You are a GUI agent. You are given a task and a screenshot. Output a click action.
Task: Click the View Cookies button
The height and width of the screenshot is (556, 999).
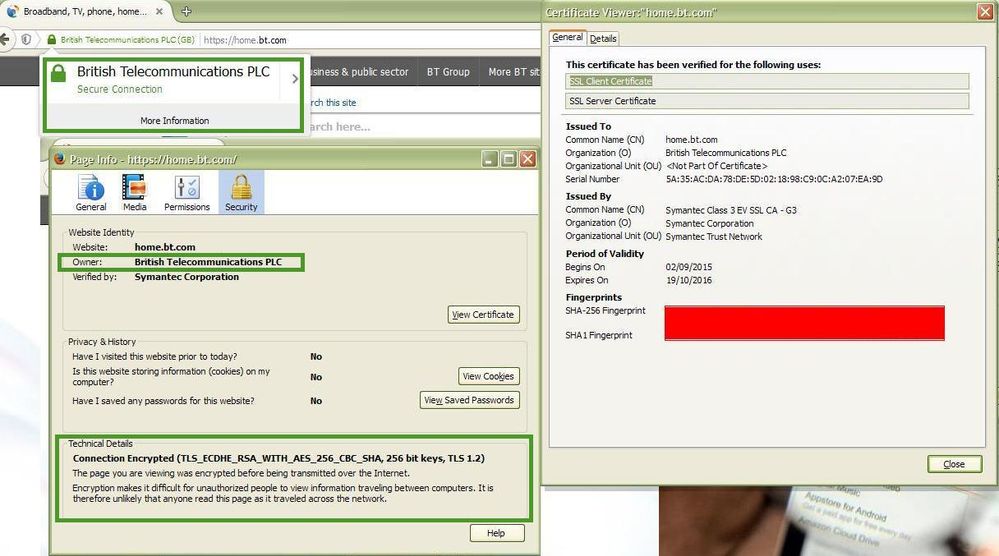(x=489, y=376)
